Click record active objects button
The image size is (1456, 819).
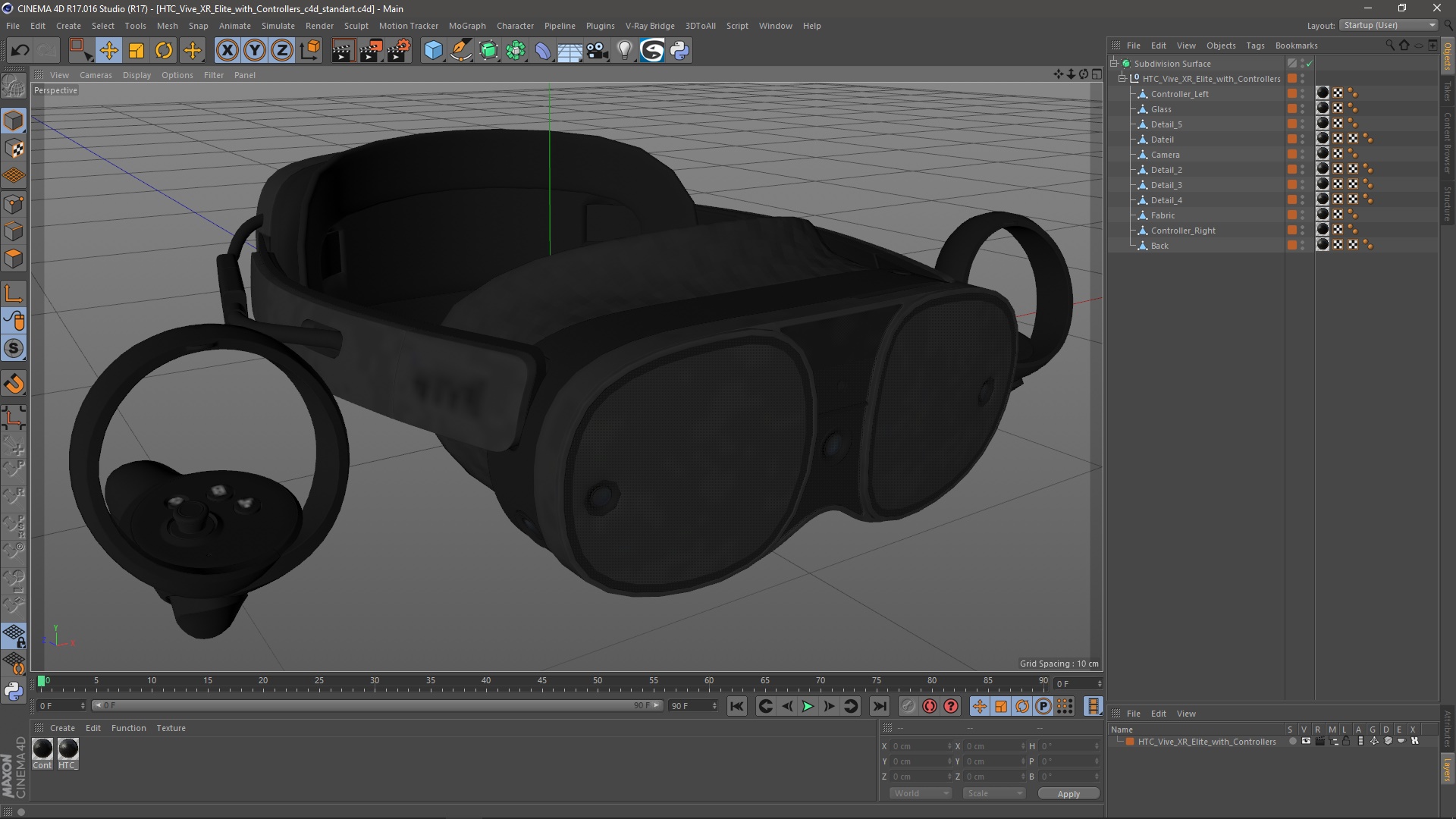click(x=908, y=706)
